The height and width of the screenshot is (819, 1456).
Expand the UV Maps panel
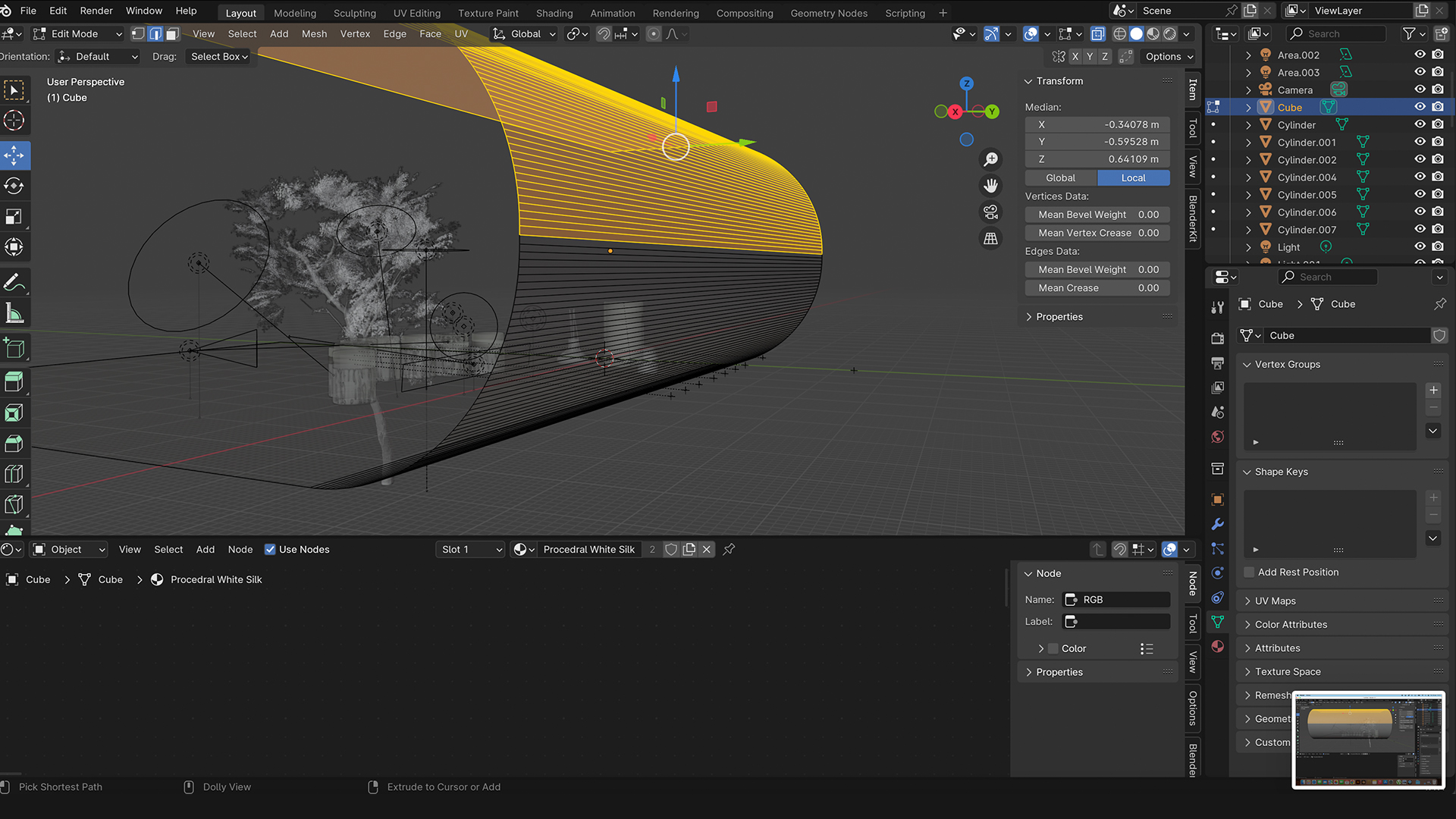coord(1275,601)
